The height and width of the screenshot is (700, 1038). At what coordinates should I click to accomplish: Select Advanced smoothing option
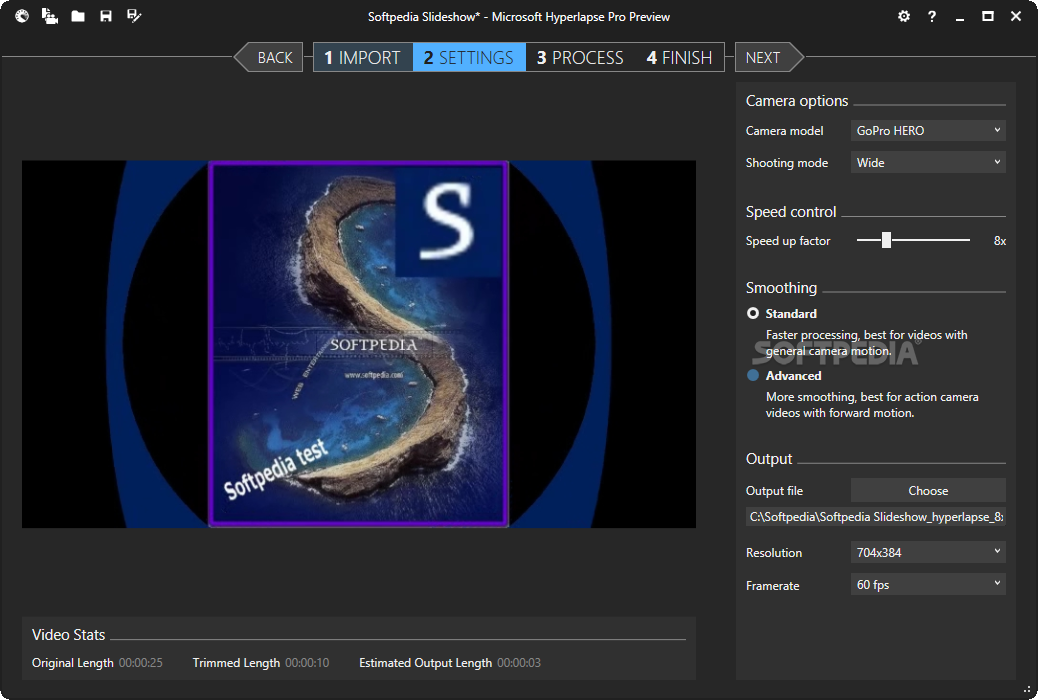[x=753, y=375]
